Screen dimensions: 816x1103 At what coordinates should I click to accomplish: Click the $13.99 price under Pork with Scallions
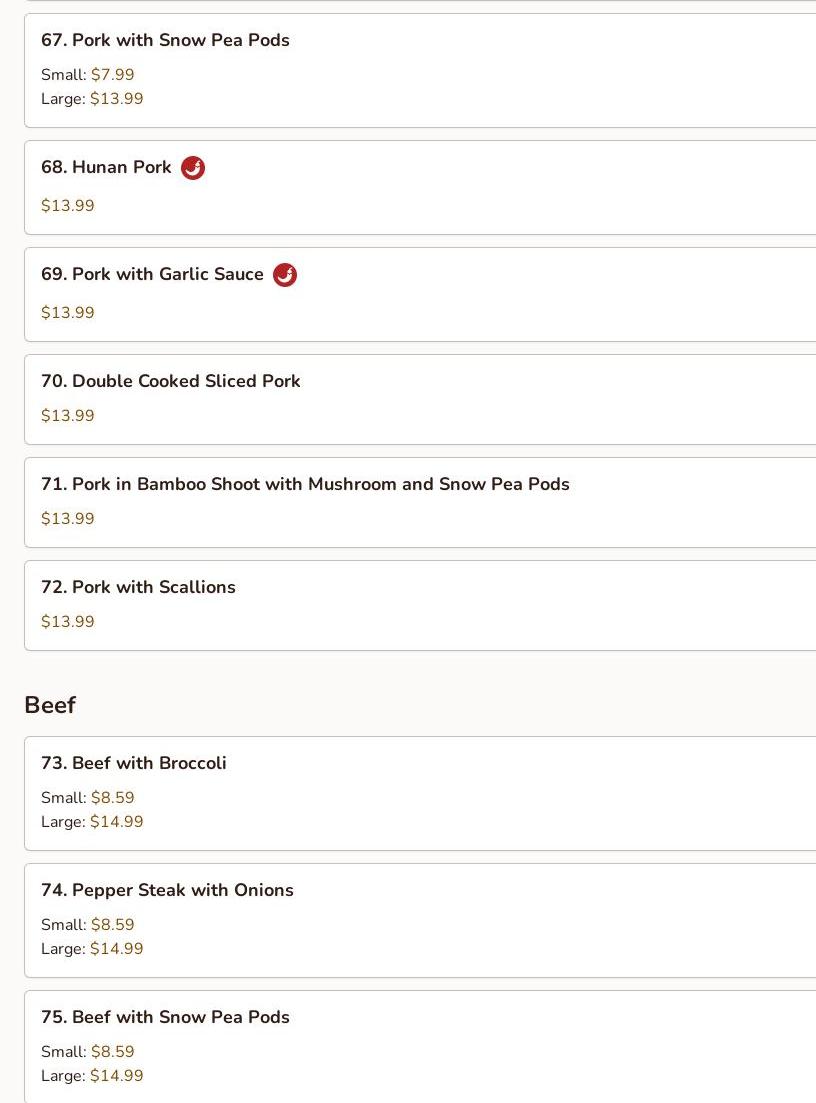click(x=68, y=622)
